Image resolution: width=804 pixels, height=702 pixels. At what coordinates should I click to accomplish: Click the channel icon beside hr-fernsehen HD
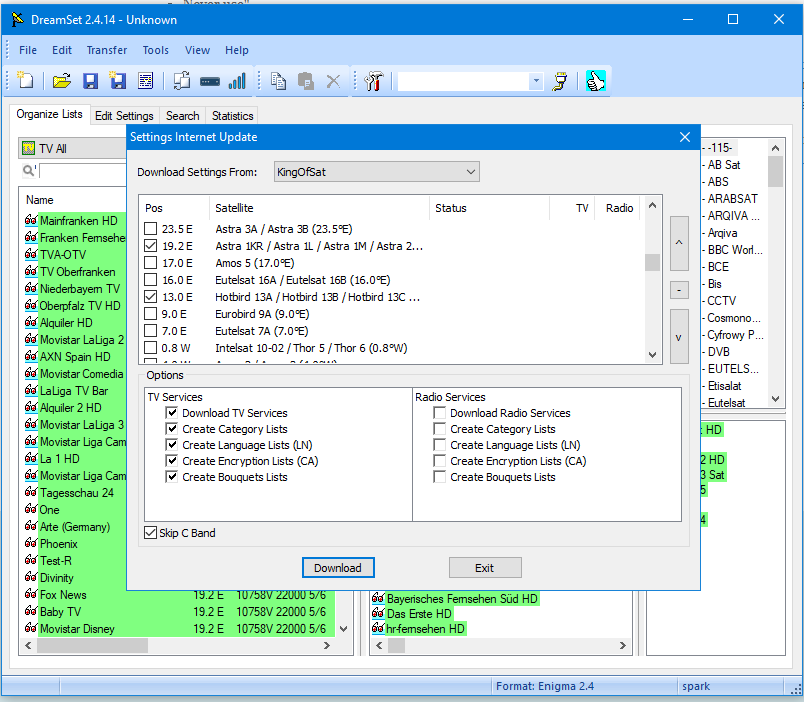(x=378, y=628)
